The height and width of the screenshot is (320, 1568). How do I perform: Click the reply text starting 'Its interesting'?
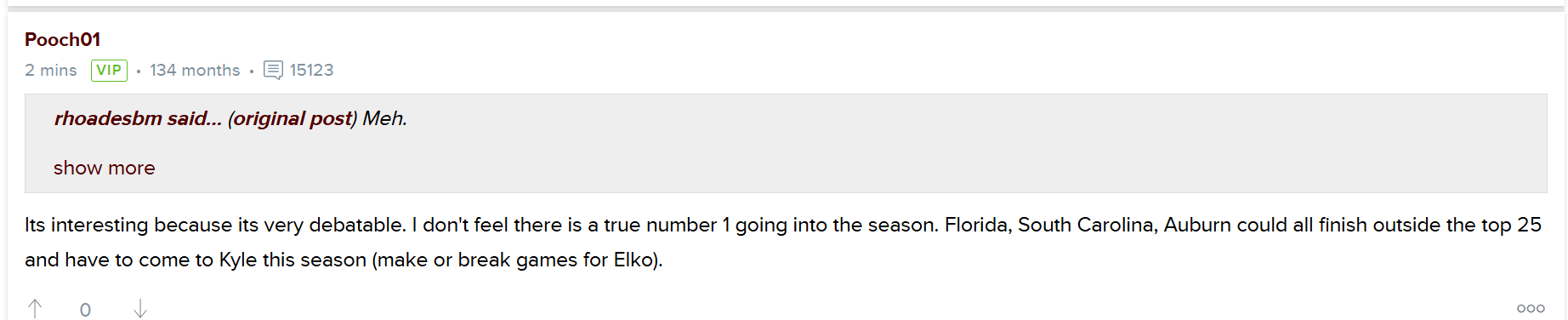(783, 243)
